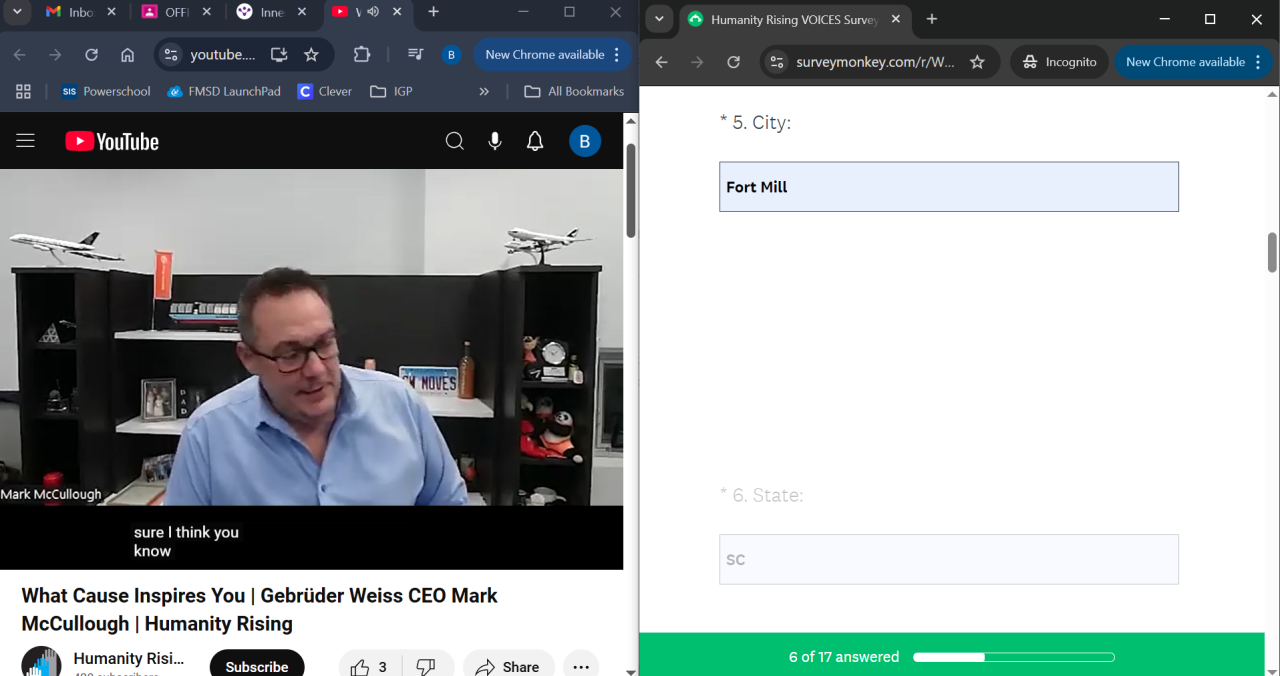Go back in left Chrome window

click(x=20, y=55)
